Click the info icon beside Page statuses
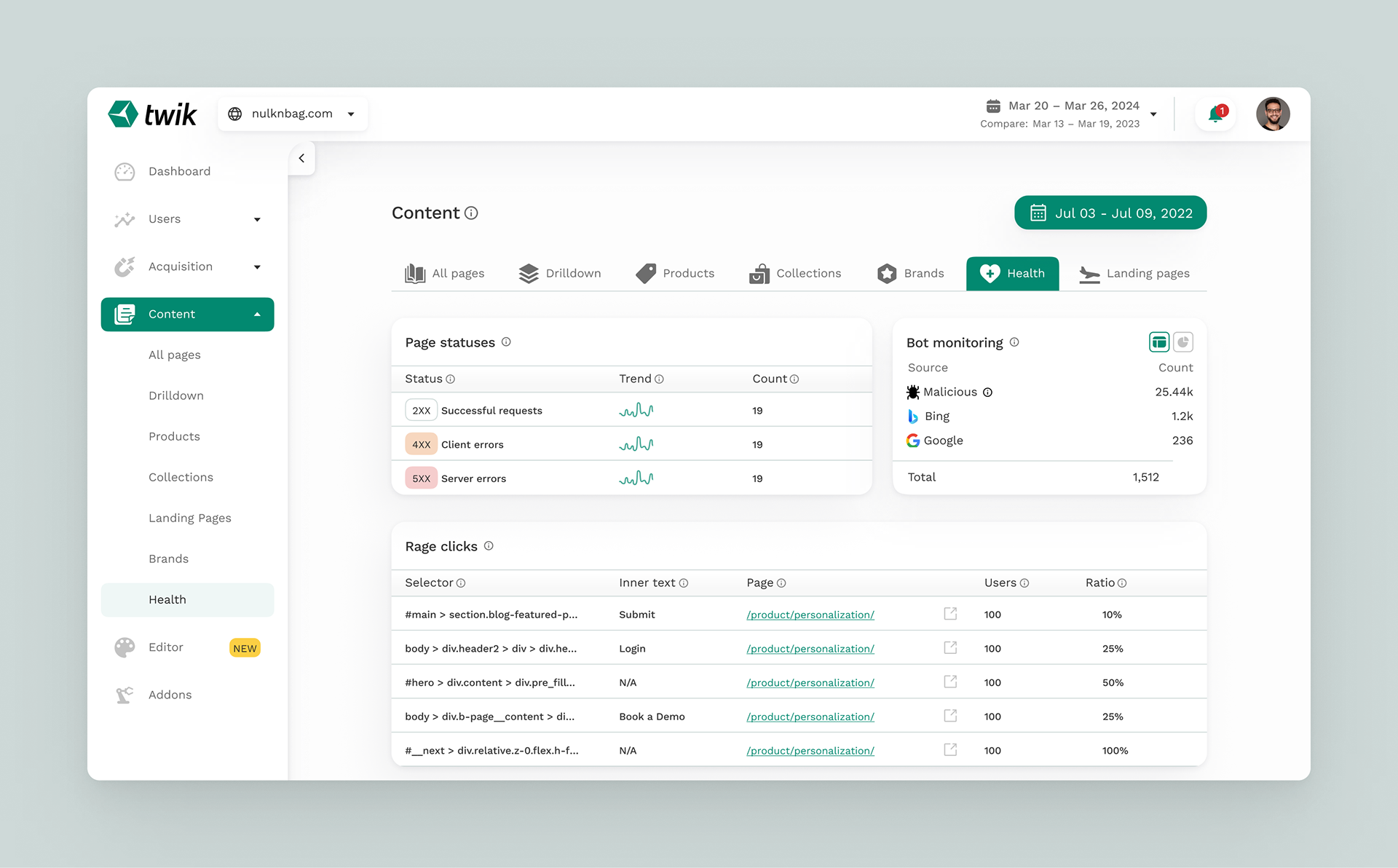Screen dimensions: 1398x868 [x=506, y=342]
